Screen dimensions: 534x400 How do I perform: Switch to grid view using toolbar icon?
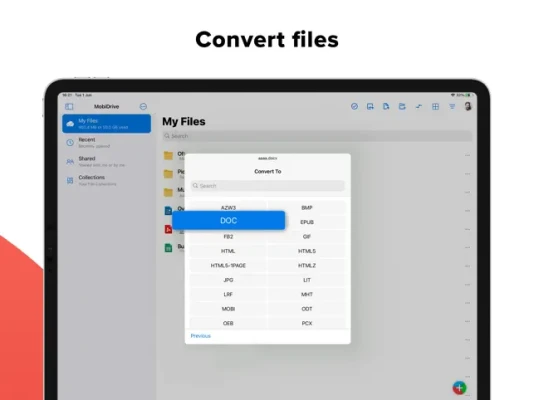tap(435, 107)
